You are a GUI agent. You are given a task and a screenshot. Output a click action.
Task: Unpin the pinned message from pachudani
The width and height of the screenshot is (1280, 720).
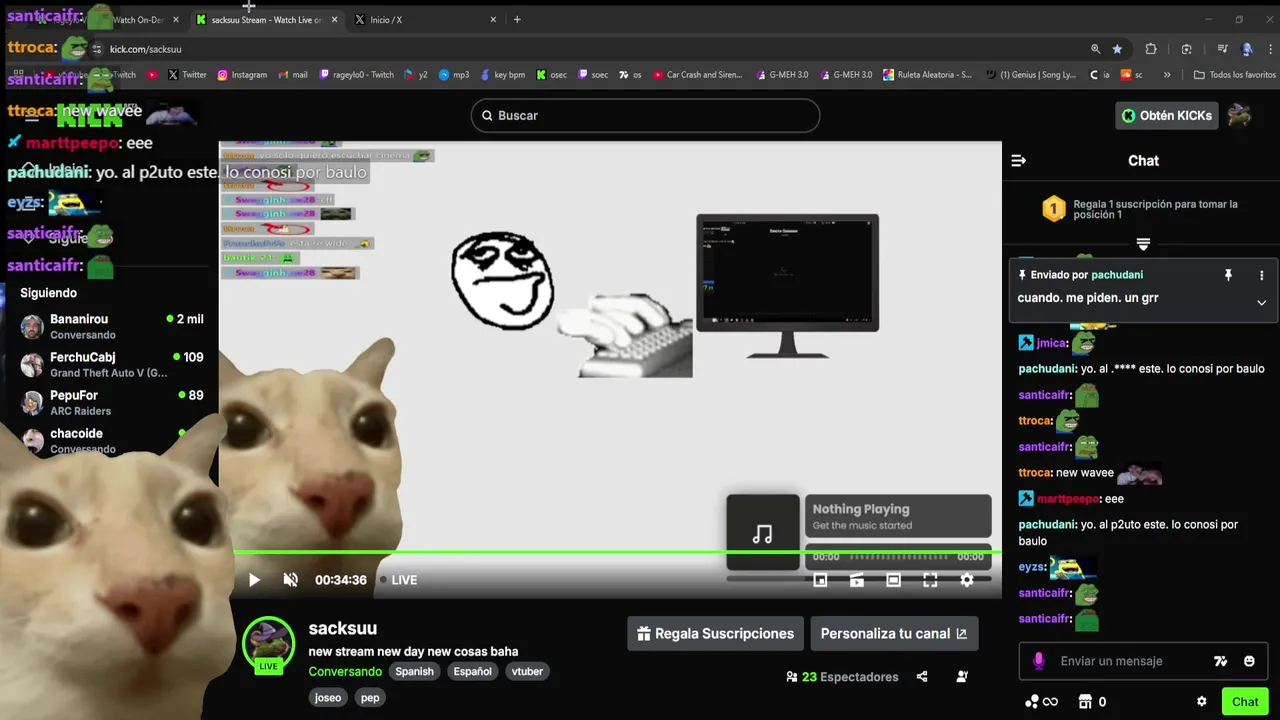tap(1228, 275)
